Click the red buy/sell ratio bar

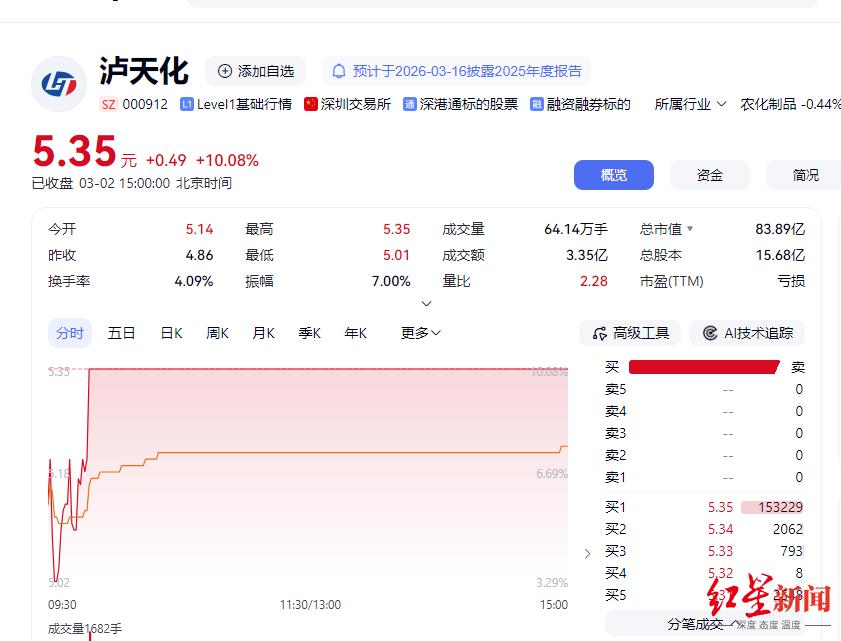click(704, 367)
